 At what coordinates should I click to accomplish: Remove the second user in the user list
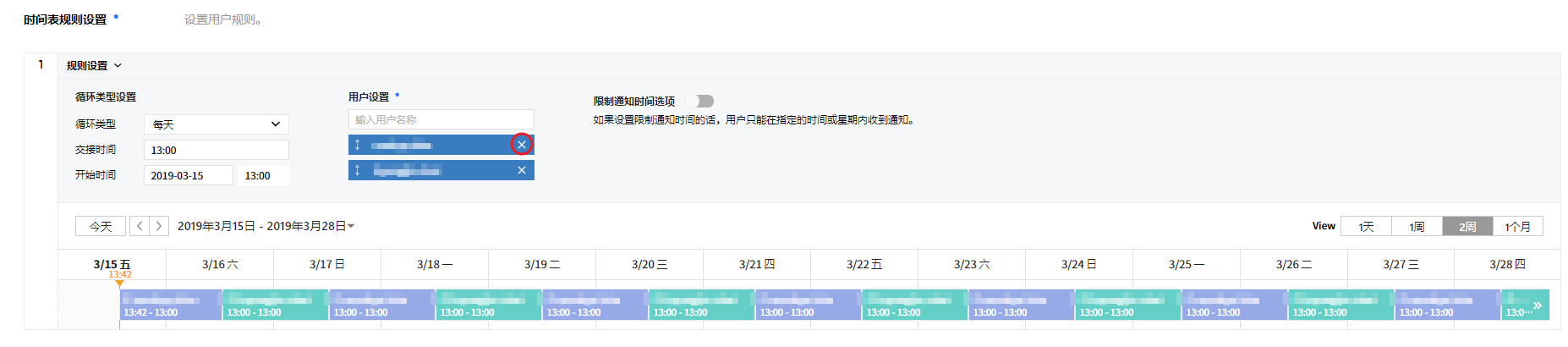point(522,170)
